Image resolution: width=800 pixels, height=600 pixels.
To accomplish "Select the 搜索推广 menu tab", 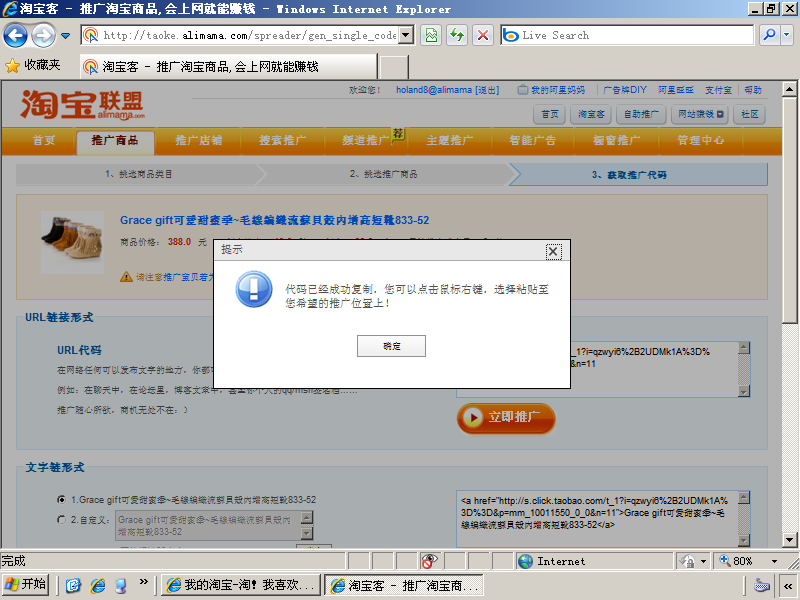I will coord(282,140).
